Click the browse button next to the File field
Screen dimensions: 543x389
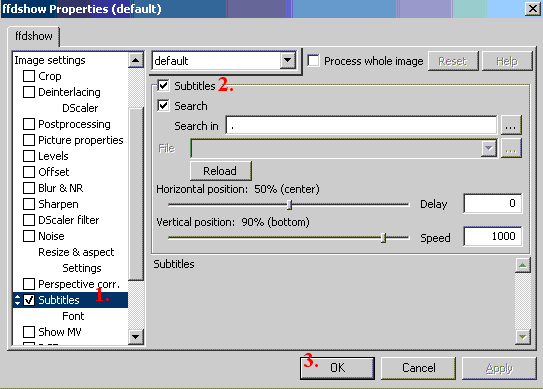click(x=511, y=148)
